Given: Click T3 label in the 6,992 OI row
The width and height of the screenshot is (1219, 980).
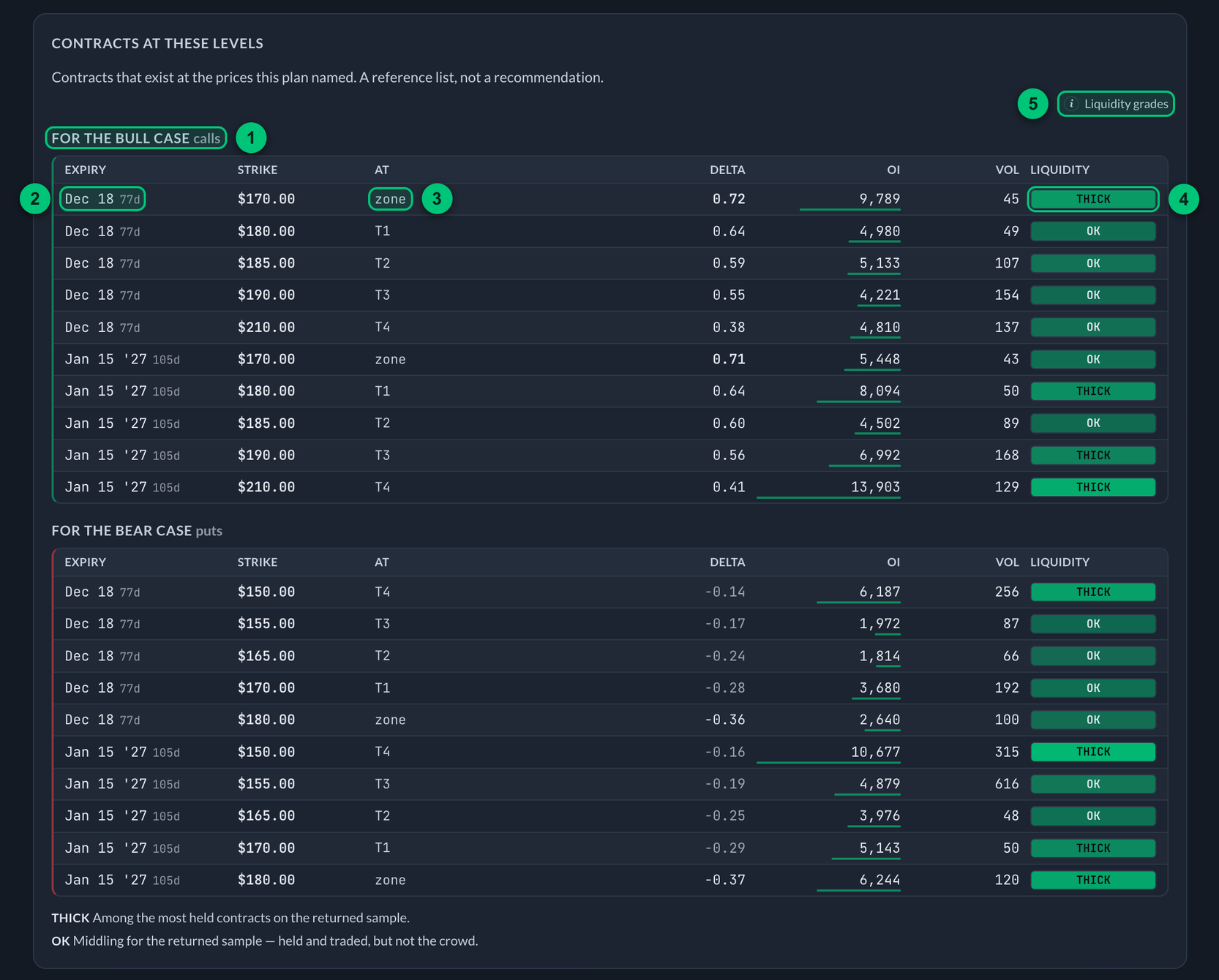Looking at the screenshot, I should click(x=383, y=455).
